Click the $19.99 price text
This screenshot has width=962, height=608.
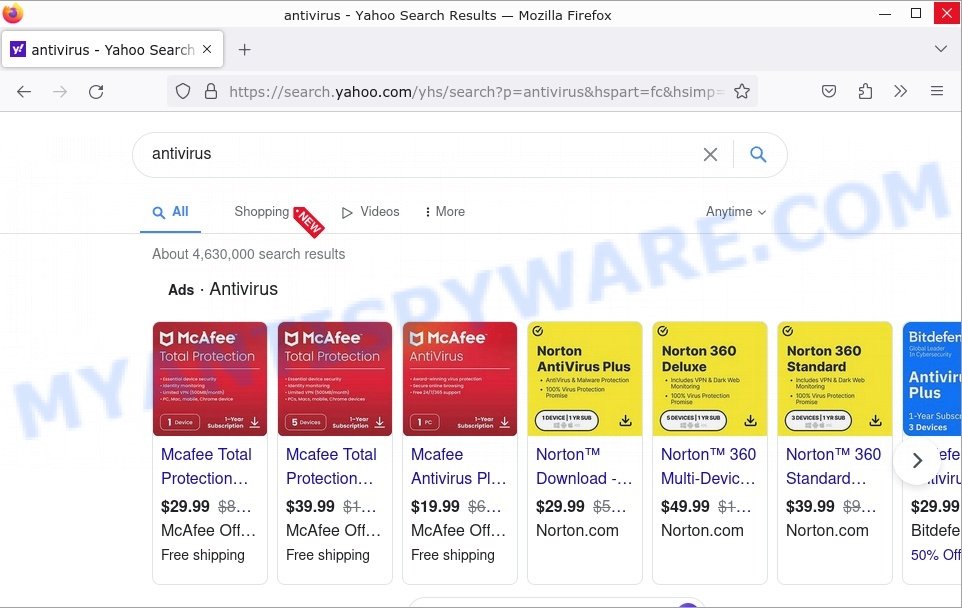[x=435, y=507]
